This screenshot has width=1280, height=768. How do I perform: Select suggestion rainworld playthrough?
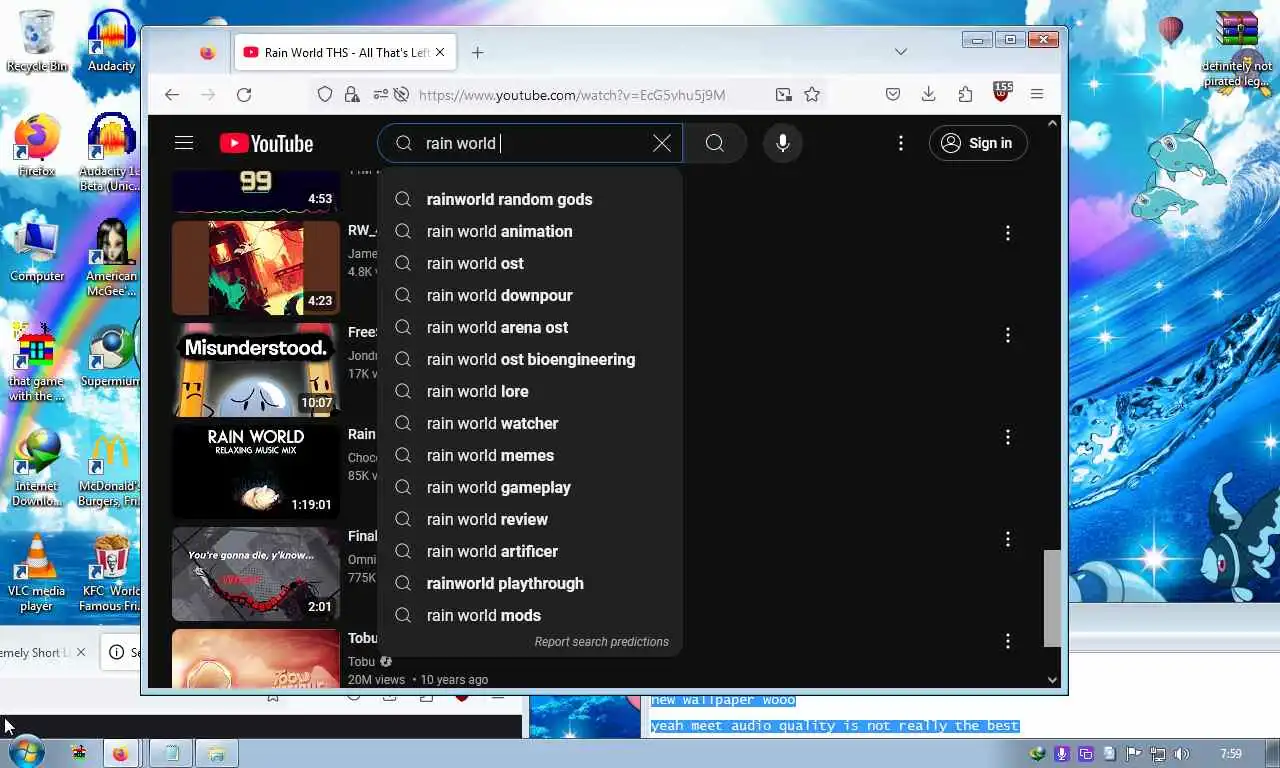pos(530,583)
